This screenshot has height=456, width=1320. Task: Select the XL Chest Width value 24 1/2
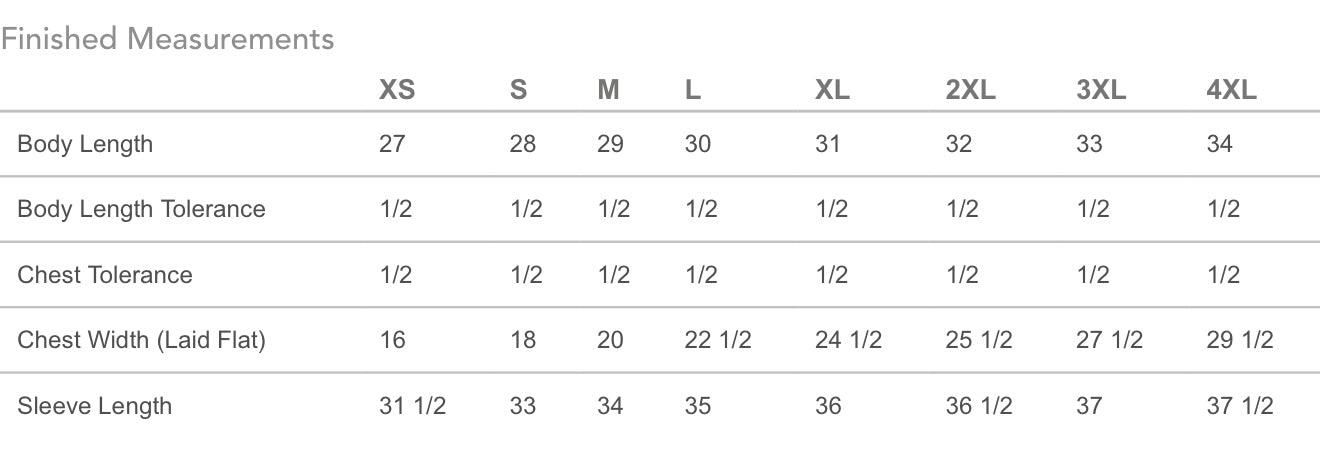click(848, 340)
